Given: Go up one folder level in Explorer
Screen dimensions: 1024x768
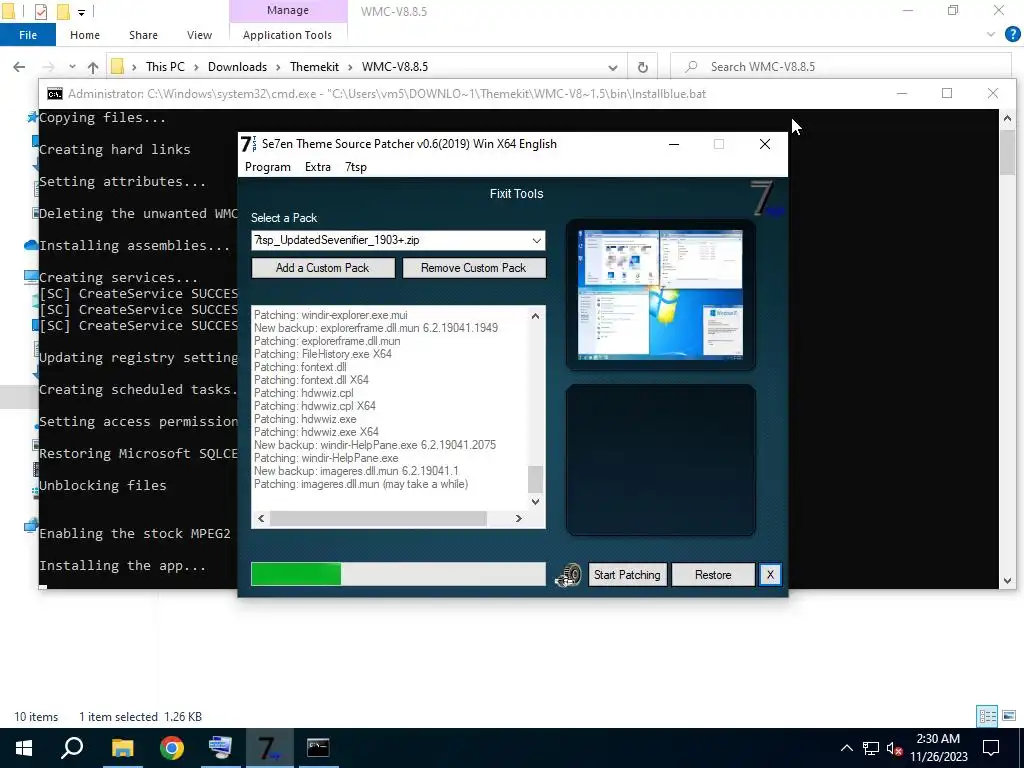Looking at the screenshot, I should pyautogui.click(x=93, y=67).
